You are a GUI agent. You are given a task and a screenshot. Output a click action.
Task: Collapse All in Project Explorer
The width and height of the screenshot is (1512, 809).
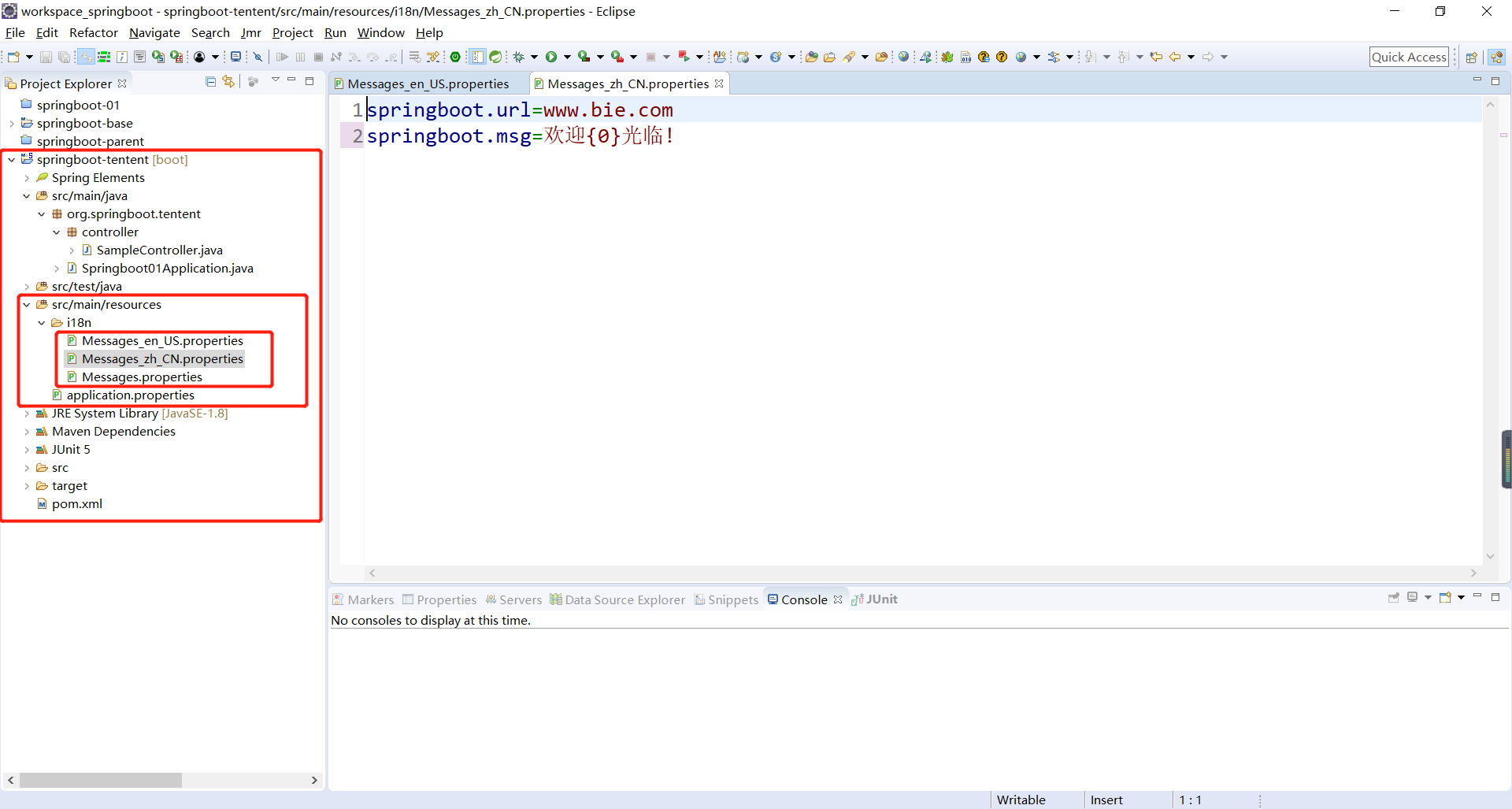tap(210, 81)
